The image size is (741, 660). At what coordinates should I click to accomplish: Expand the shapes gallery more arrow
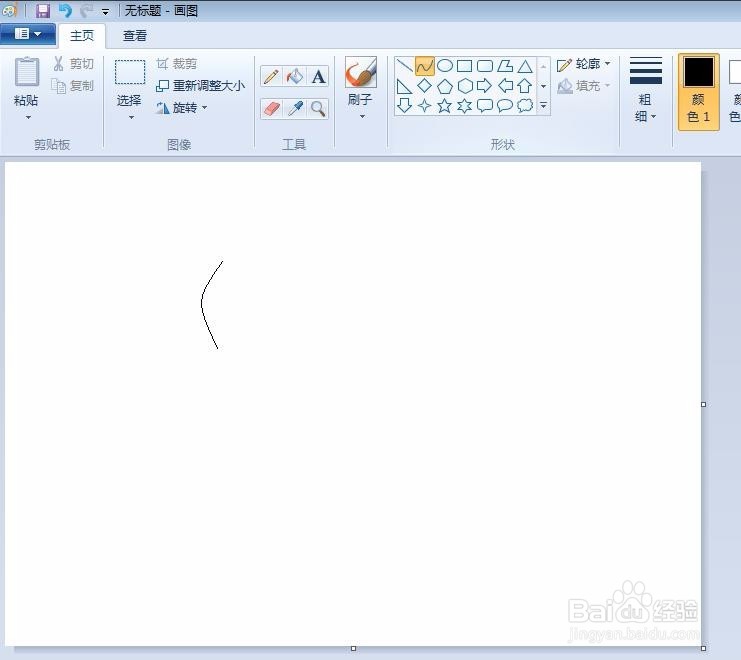click(x=543, y=105)
